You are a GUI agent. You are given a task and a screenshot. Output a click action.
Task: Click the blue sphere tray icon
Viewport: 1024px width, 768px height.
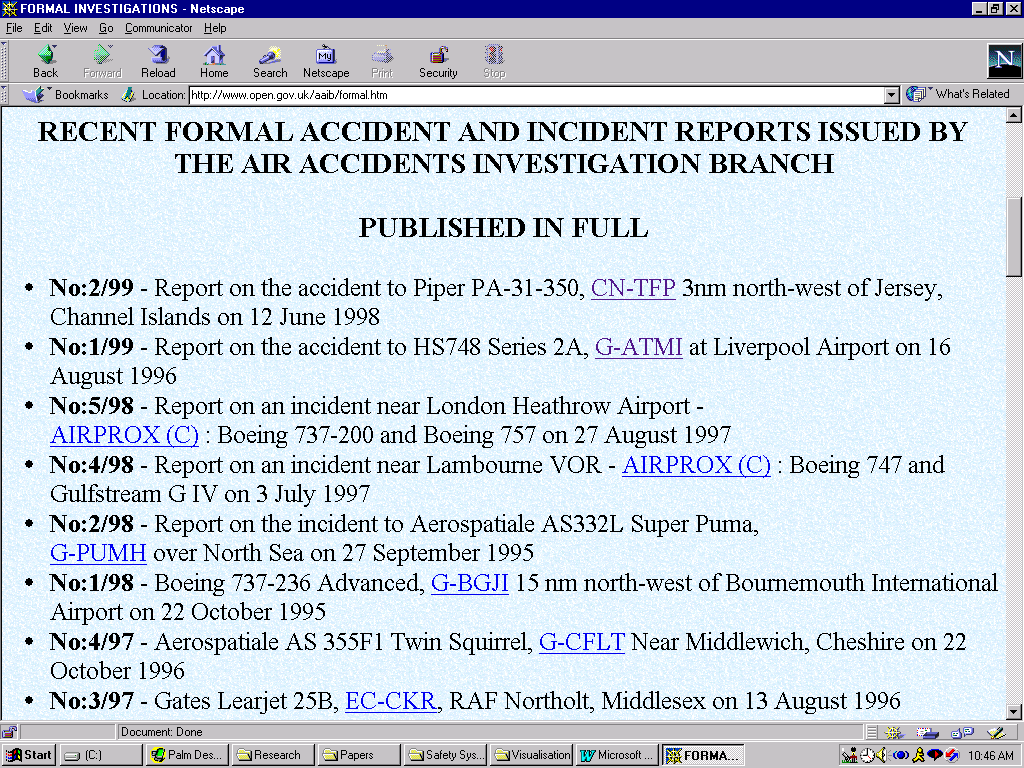click(x=901, y=756)
